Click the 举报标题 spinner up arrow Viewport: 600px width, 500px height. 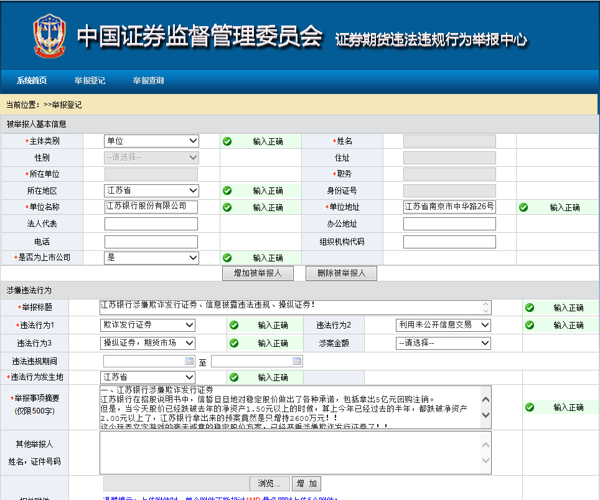click(x=486, y=305)
